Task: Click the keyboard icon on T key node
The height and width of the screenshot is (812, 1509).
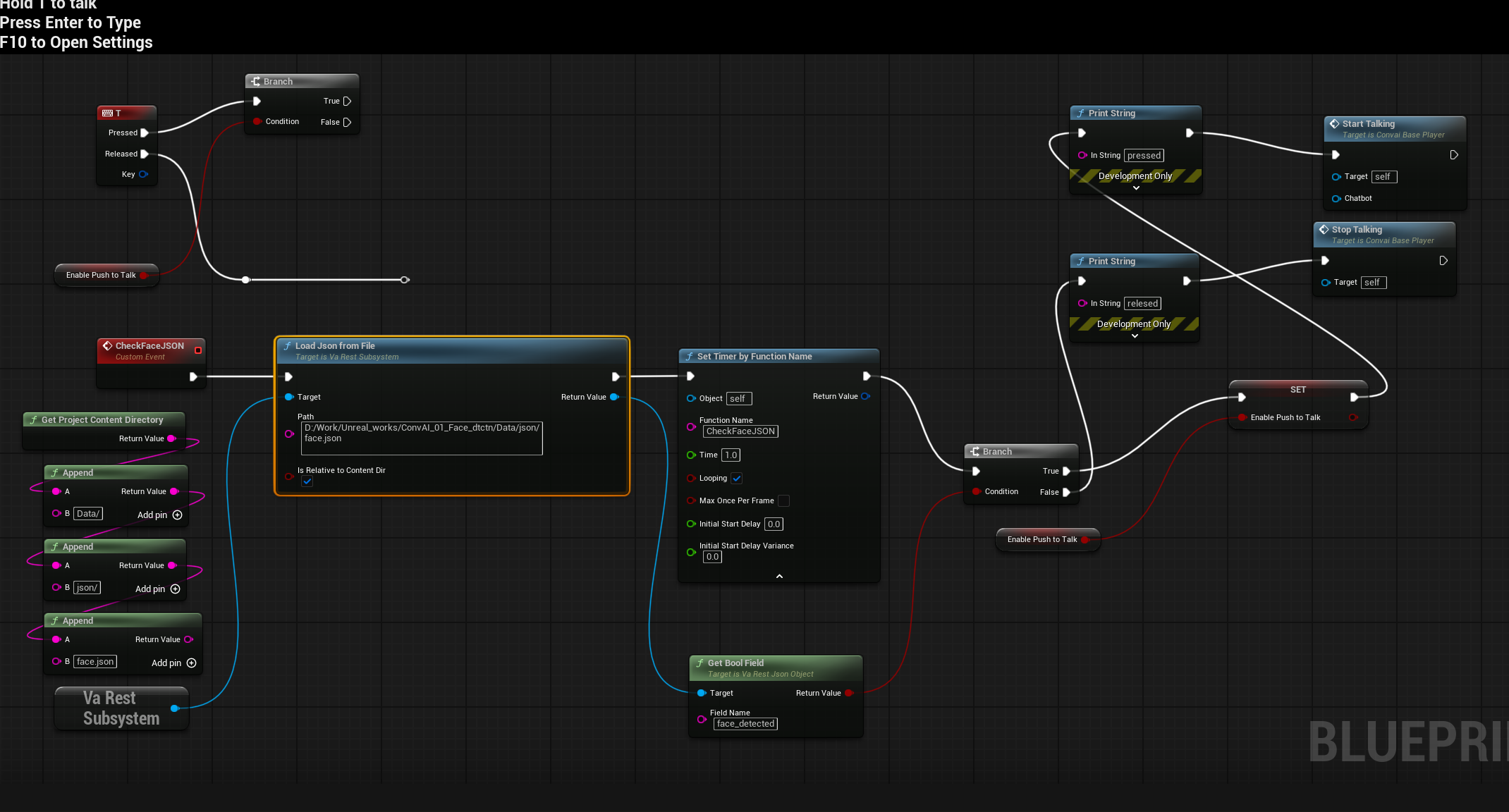Action: (x=107, y=113)
